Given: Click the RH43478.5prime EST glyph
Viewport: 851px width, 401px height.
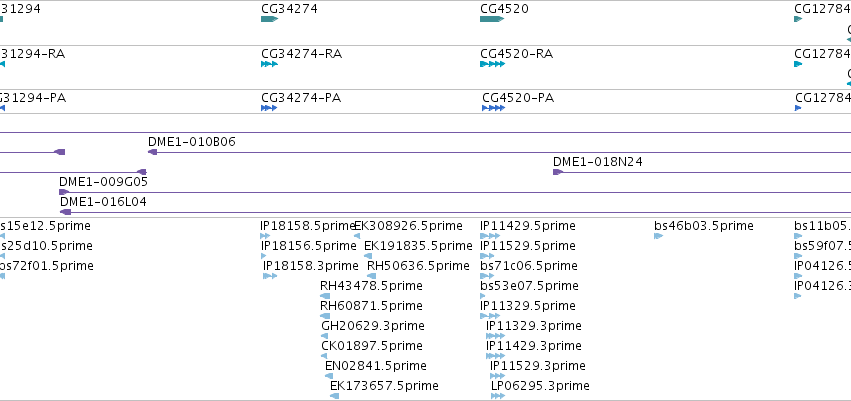Looking at the screenshot, I should tap(325, 296).
